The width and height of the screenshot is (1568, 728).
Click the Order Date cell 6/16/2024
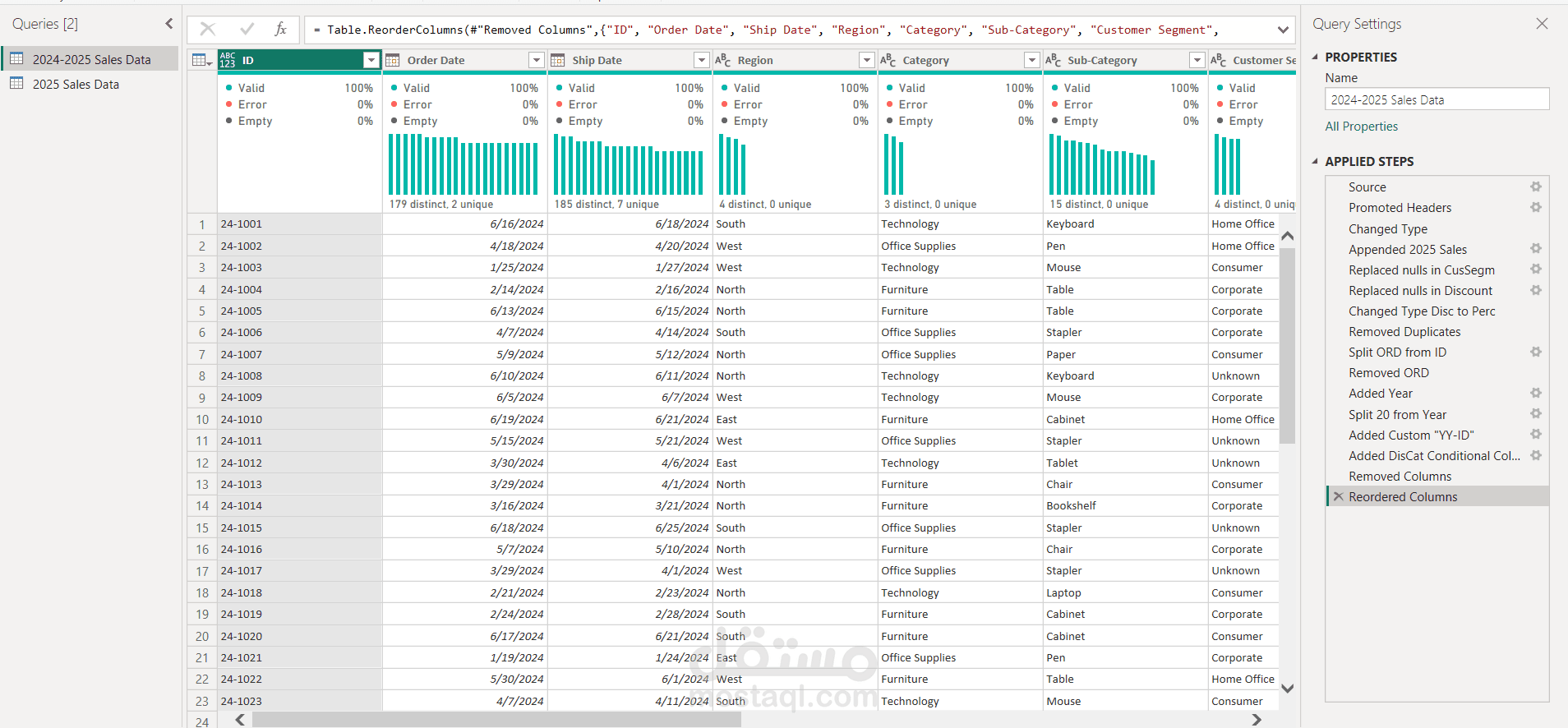pyautogui.click(x=465, y=223)
